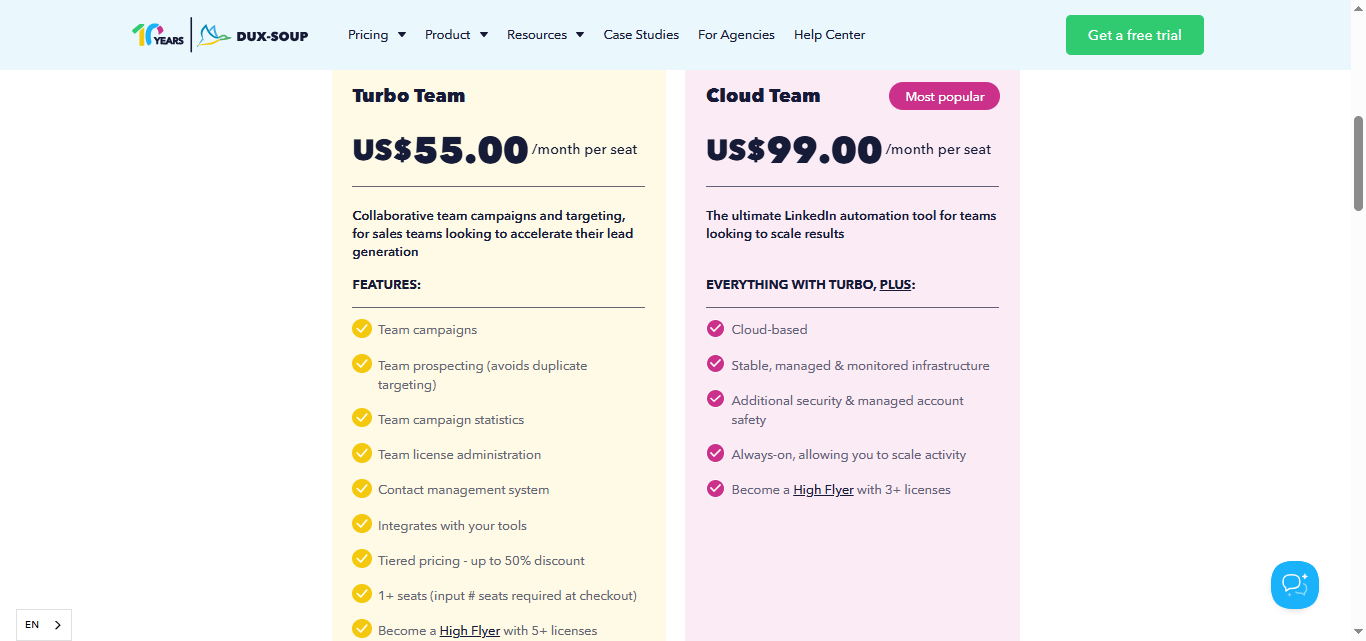This screenshot has height=641, width=1366.
Task: Select the Case Studies menu item
Action: coord(641,34)
